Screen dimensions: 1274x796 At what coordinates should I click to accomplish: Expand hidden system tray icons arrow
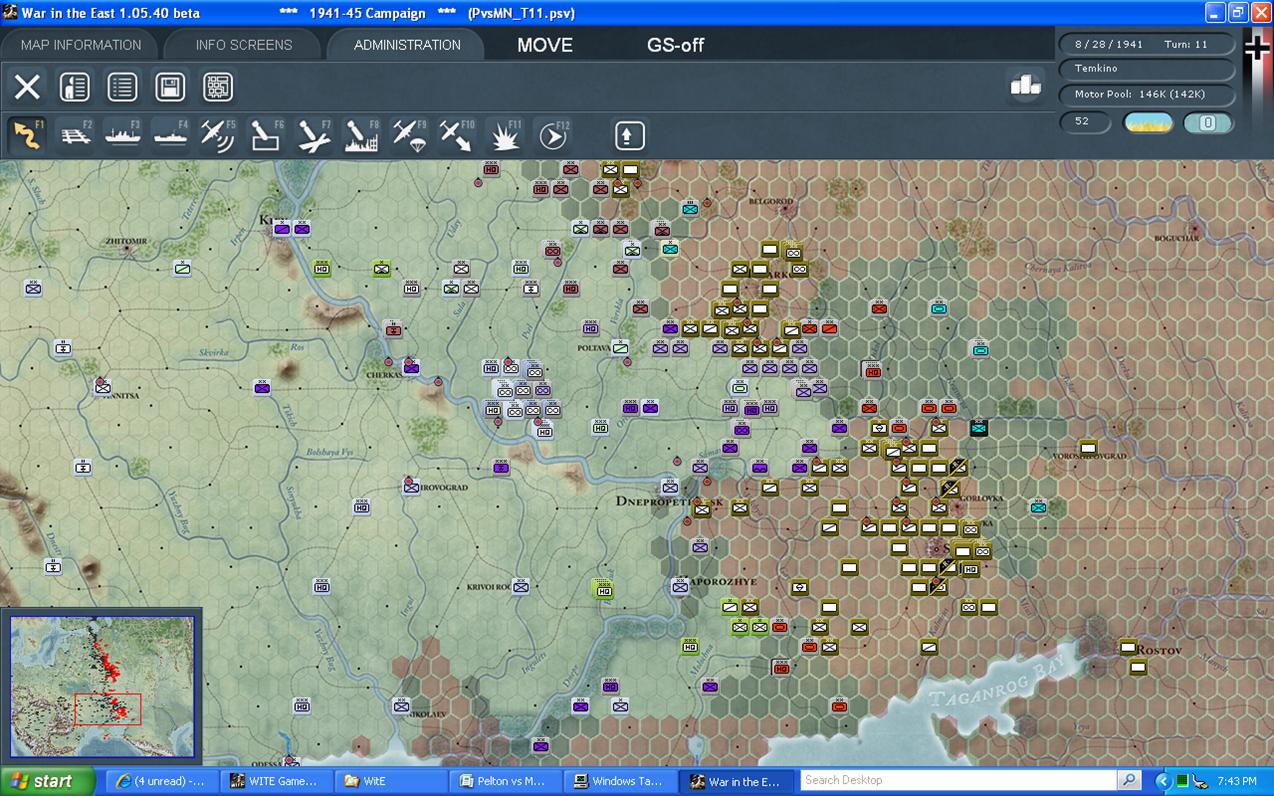pos(1163,781)
